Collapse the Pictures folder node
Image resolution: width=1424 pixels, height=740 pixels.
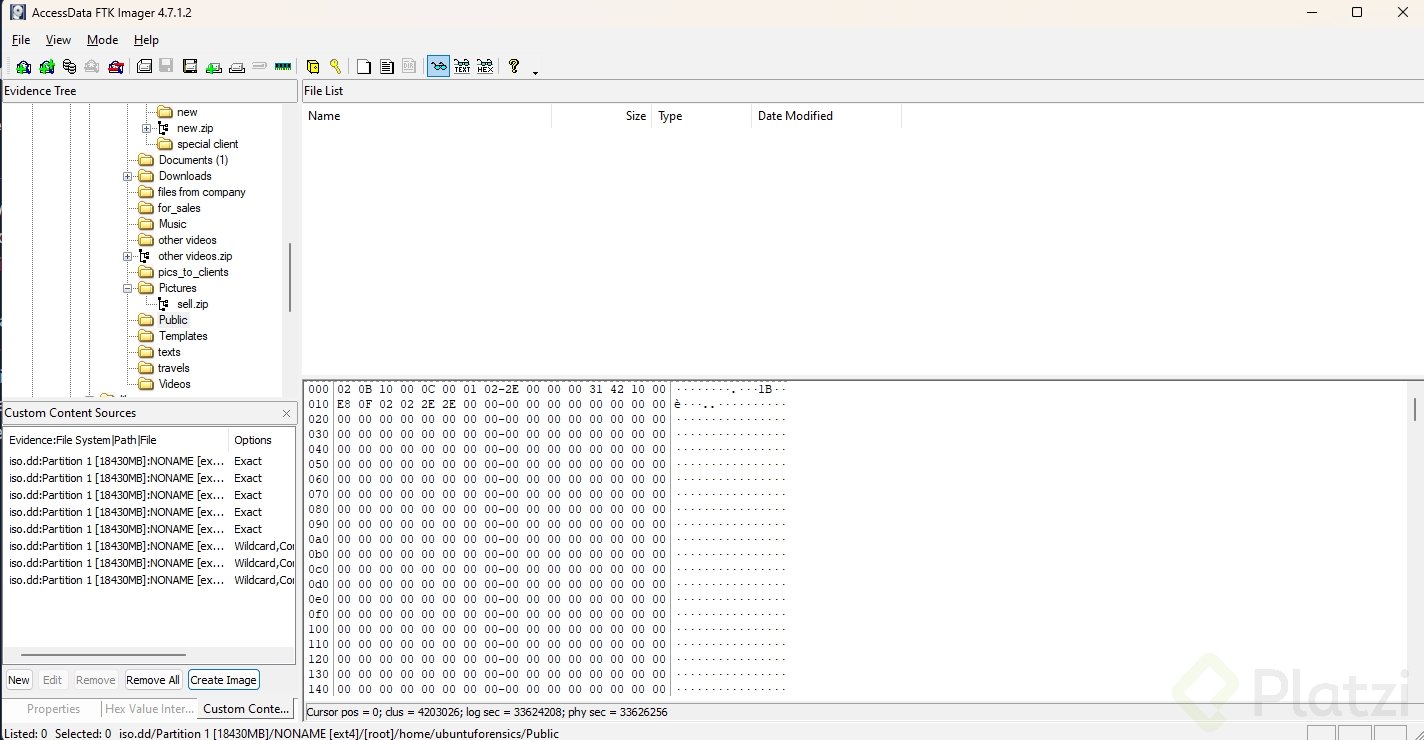[128, 288]
